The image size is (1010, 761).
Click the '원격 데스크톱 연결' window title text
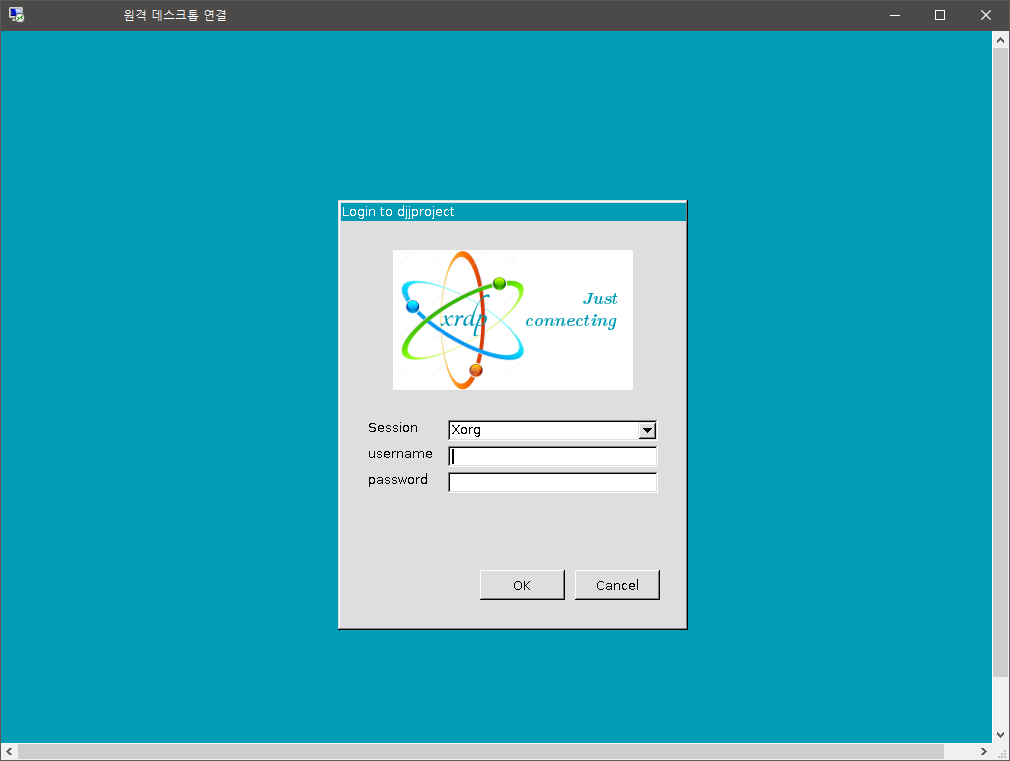(175, 15)
